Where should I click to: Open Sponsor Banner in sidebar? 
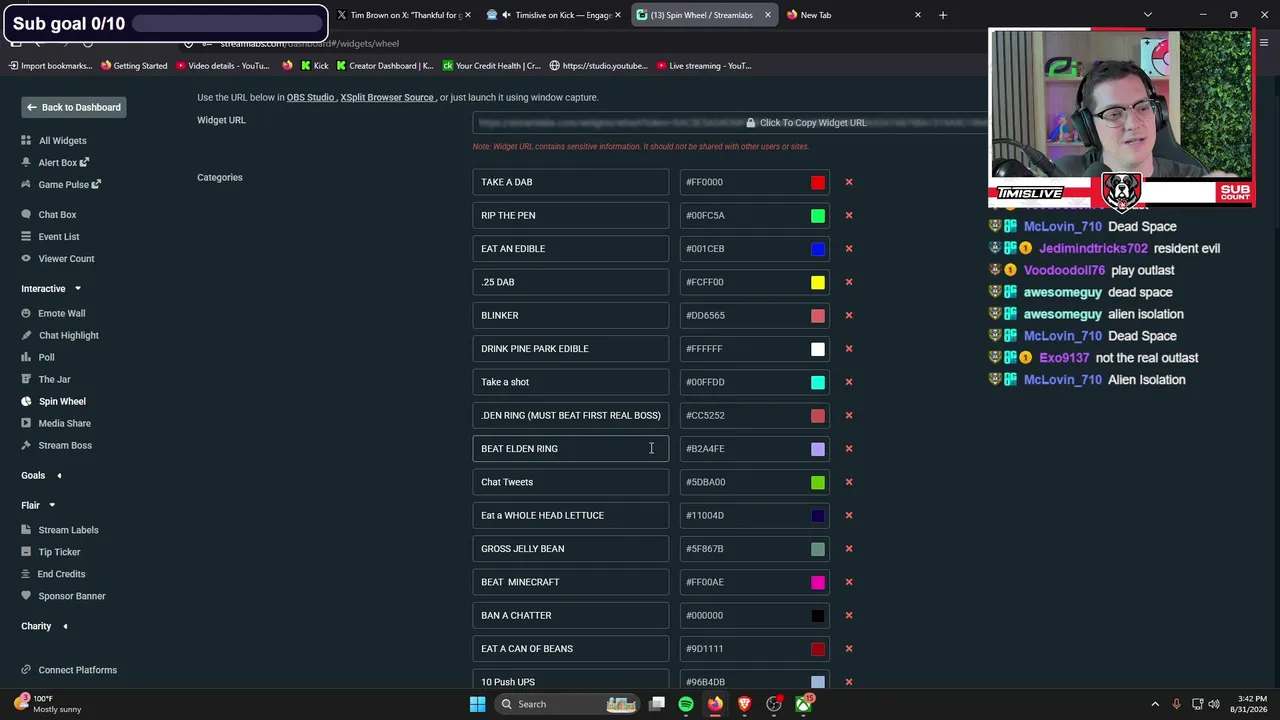71,596
